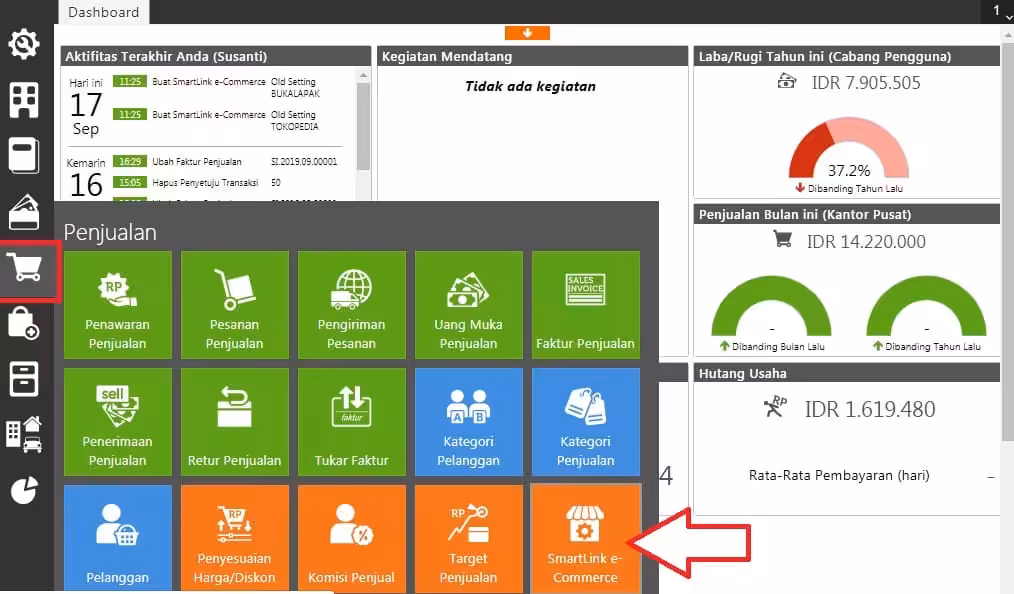Open Retur Penjualan tile
Viewport: 1014px width, 594px height.
235,421
